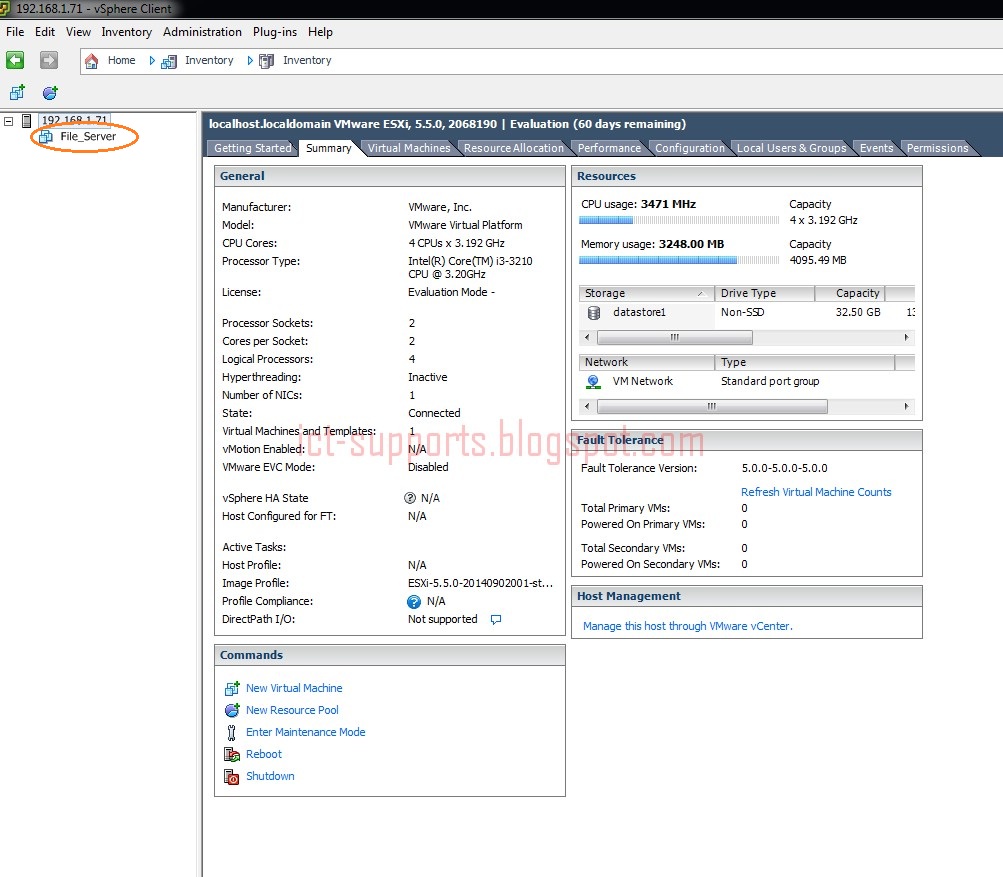Sort storage list by Capacity column
1003x877 pixels.
tap(850, 293)
